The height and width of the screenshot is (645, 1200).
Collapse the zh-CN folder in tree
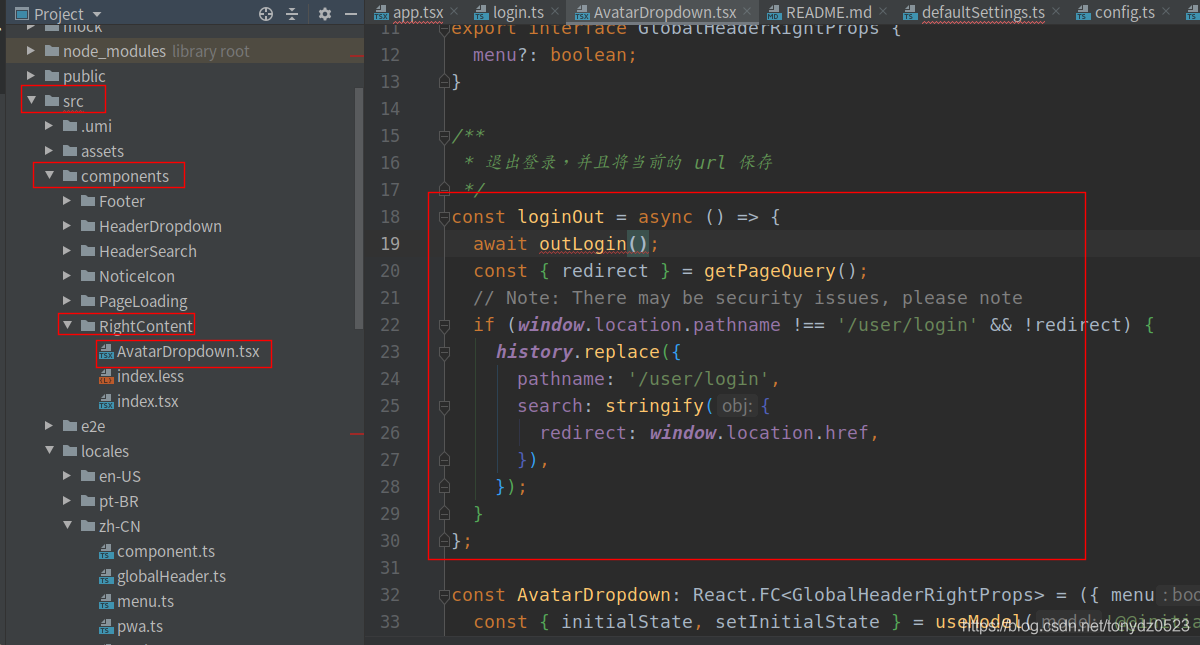[67, 526]
